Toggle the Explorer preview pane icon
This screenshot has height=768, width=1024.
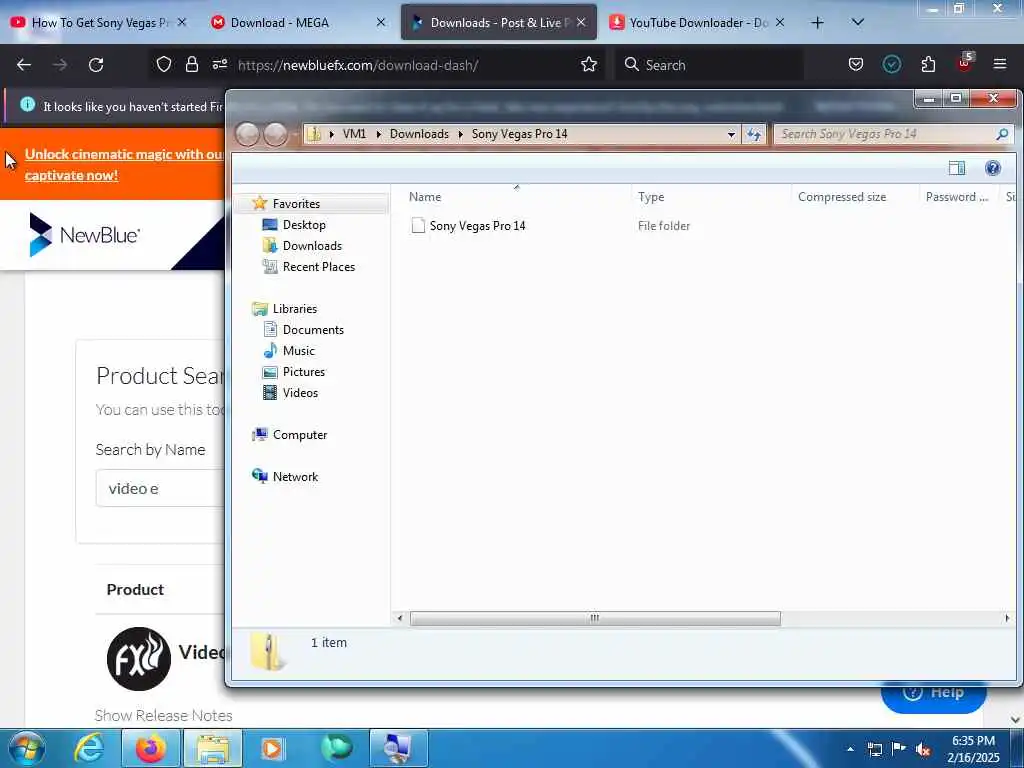(957, 168)
